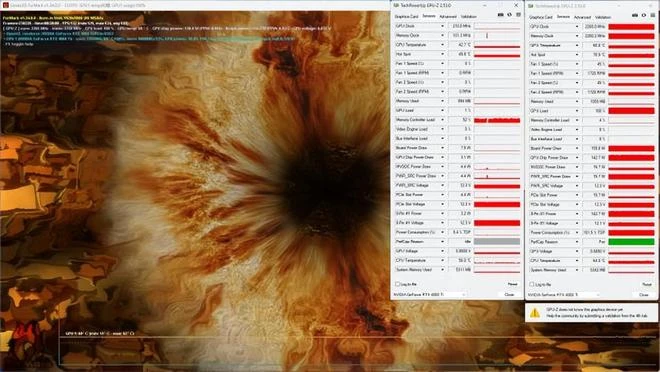
Task: Click refresh icon in left GPU-Z window
Action: click(x=509, y=15)
